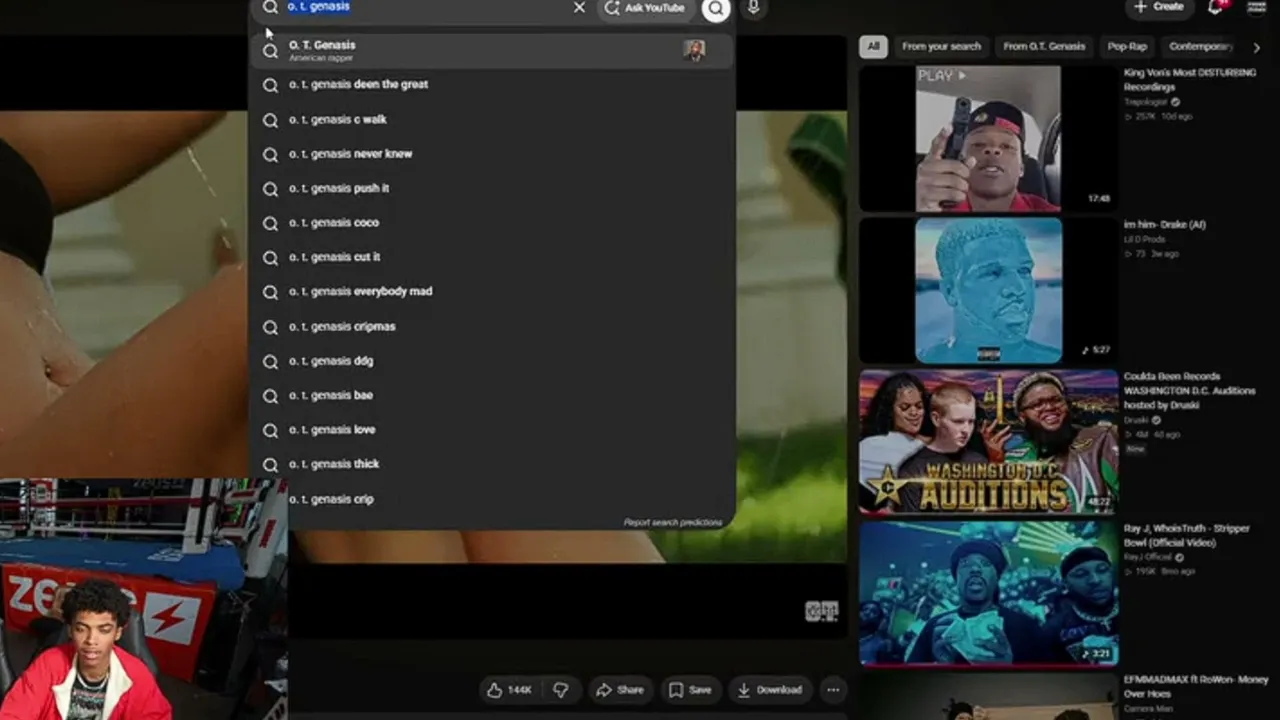
Task: Click the search icon beside "coco" suggestion
Action: pyautogui.click(x=270, y=223)
